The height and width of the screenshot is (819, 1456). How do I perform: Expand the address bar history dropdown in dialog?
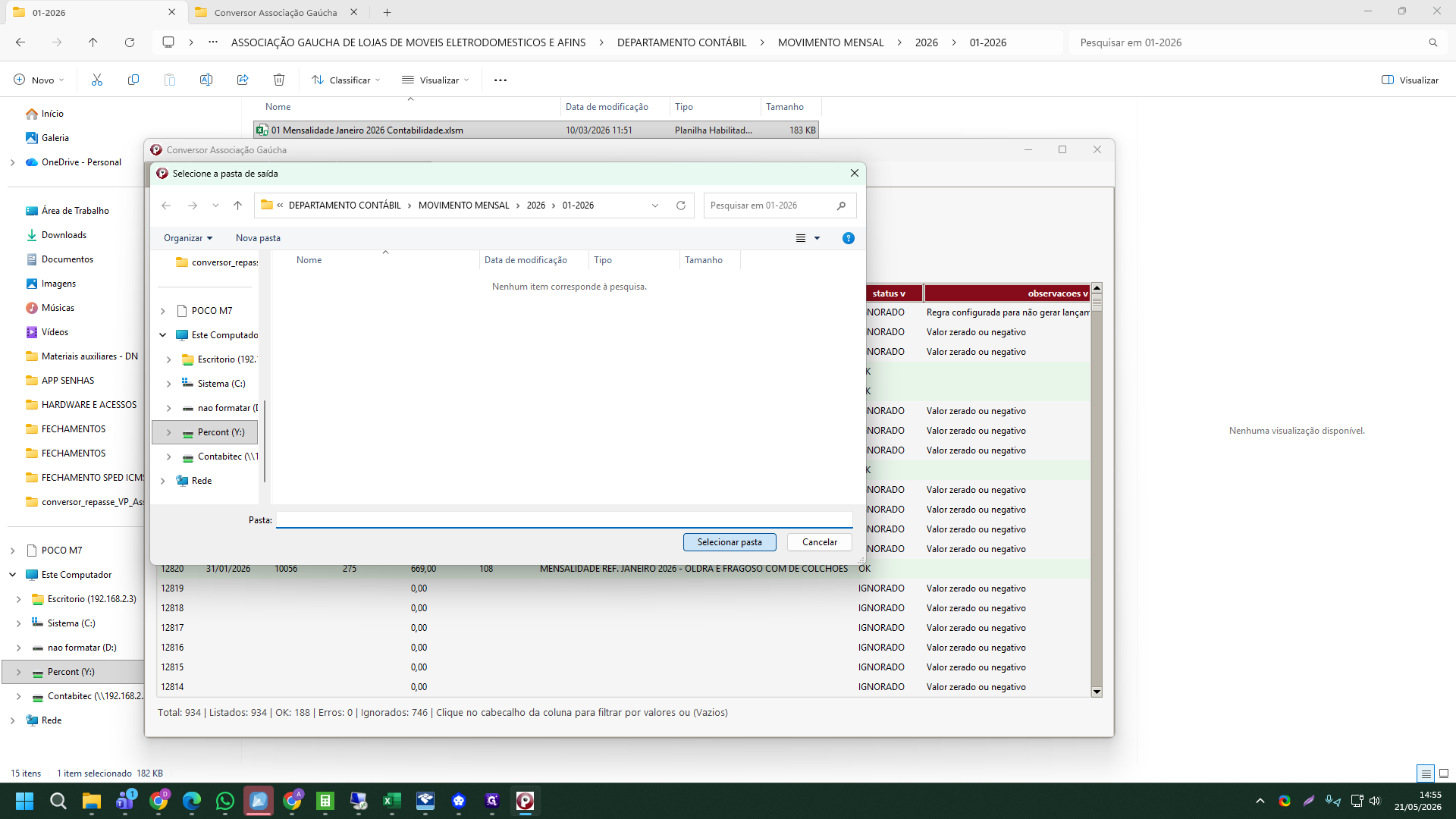click(x=655, y=206)
